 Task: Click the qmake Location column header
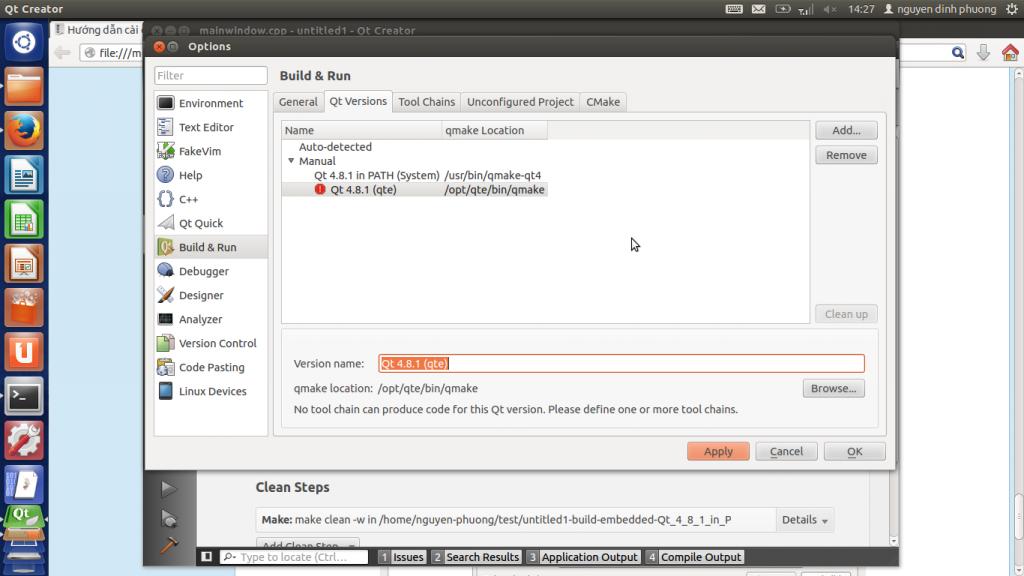point(494,130)
